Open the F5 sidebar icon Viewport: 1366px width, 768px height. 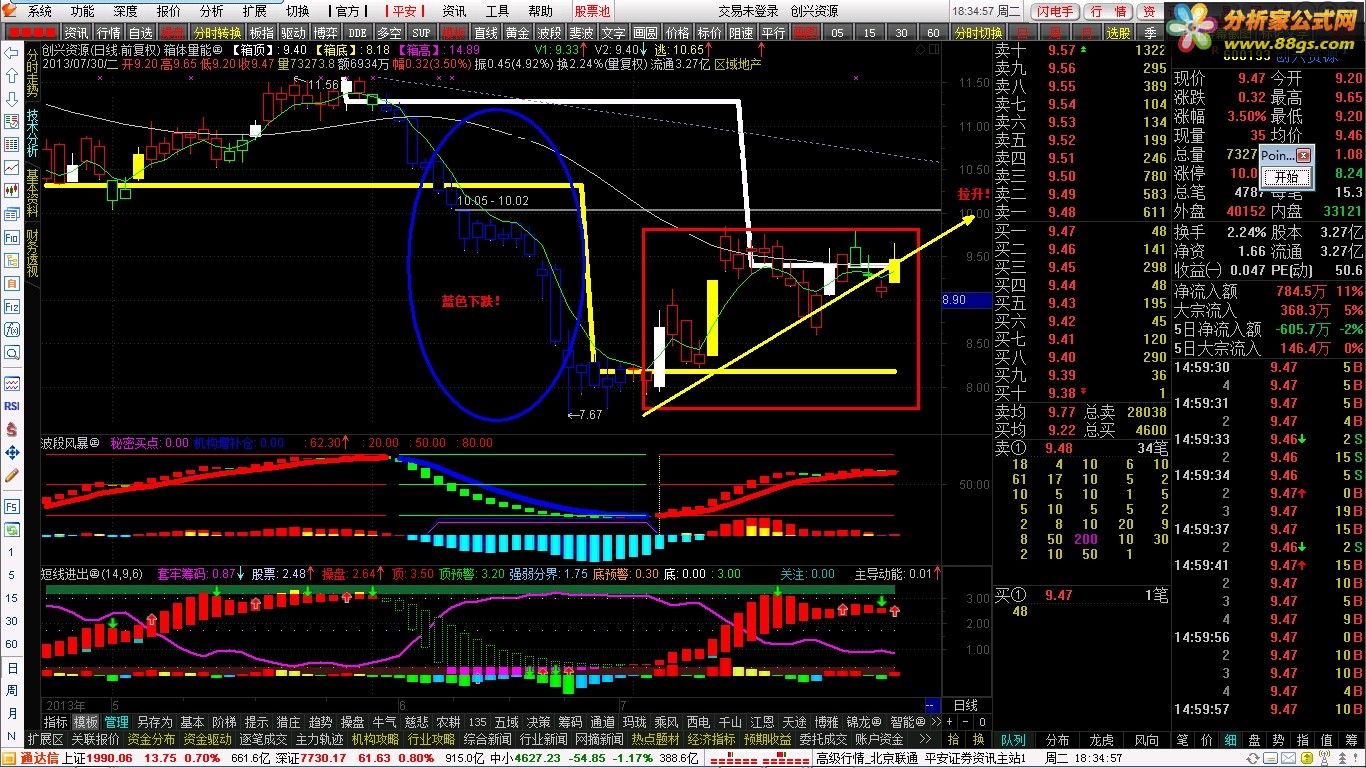(x=12, y=507)
